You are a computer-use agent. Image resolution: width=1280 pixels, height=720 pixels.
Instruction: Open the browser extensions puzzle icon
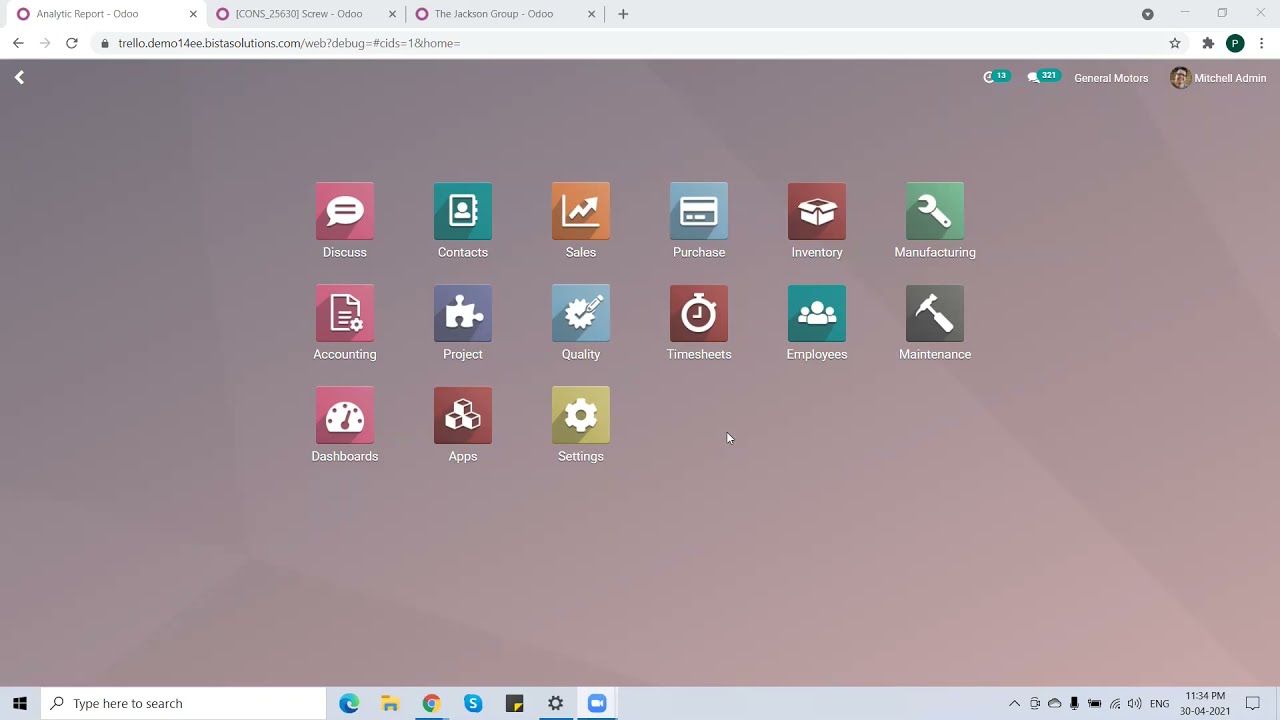tap(1208, 43)
